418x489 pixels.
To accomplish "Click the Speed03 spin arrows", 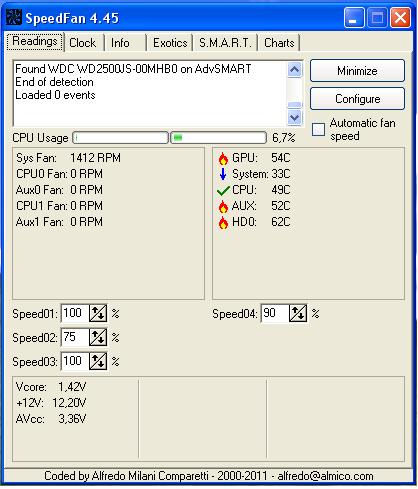I will [98, 361].
